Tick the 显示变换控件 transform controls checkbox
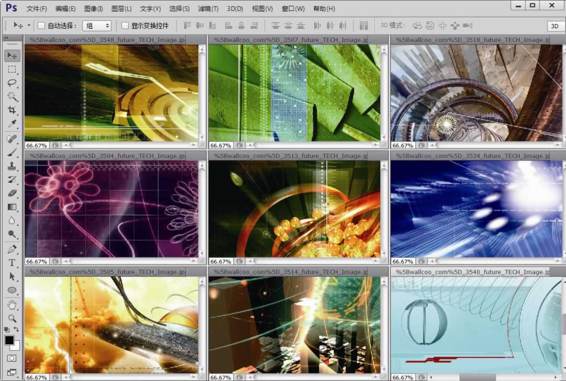 click(x=125, y=26)
